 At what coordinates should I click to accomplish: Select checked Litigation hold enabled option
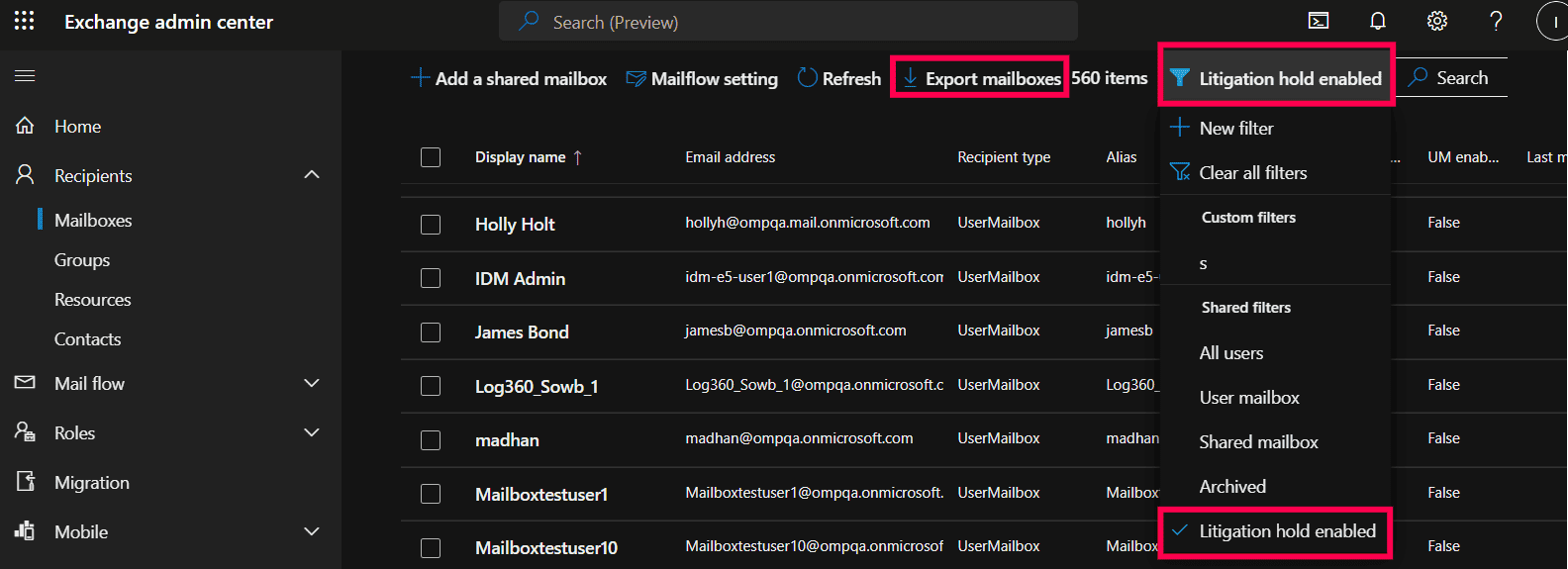click(x=1275, y=531)
